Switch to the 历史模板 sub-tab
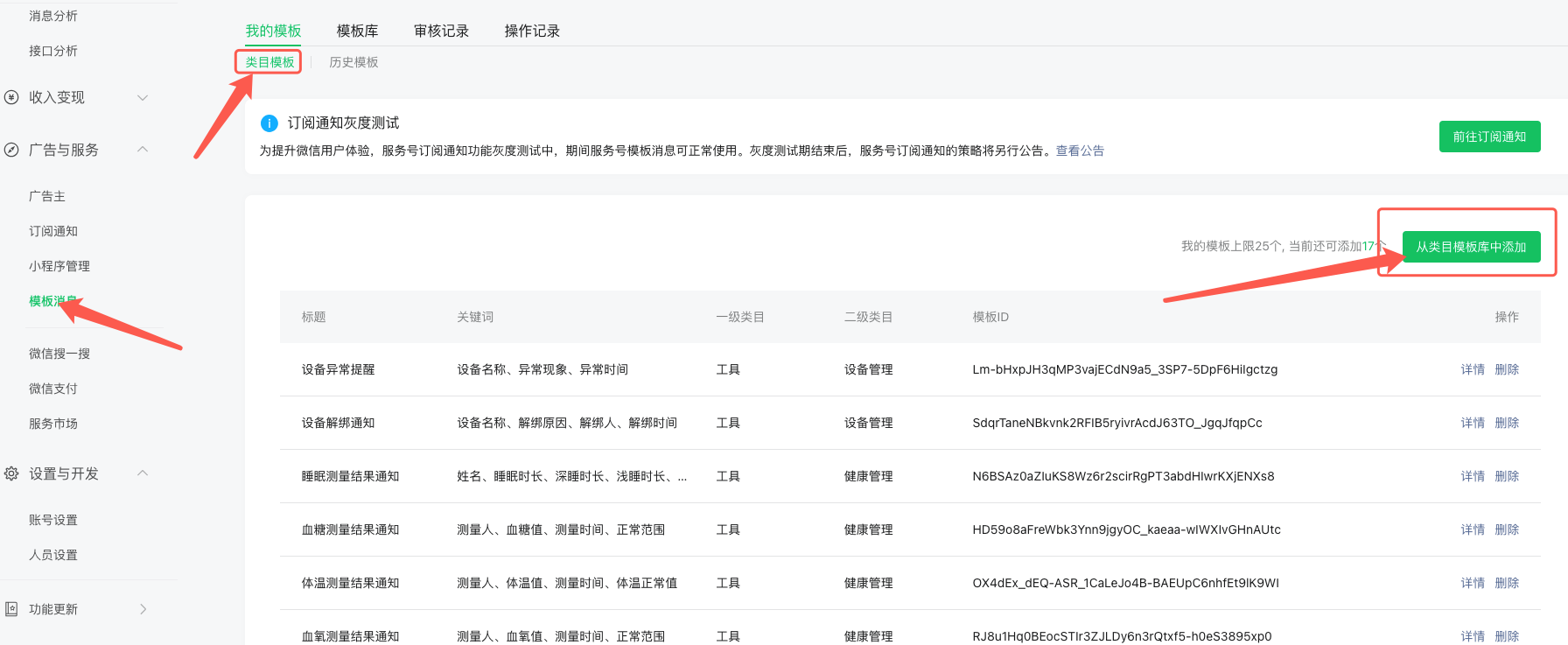The height and width of the screenshot is (645, 1568). pos(353,62)
